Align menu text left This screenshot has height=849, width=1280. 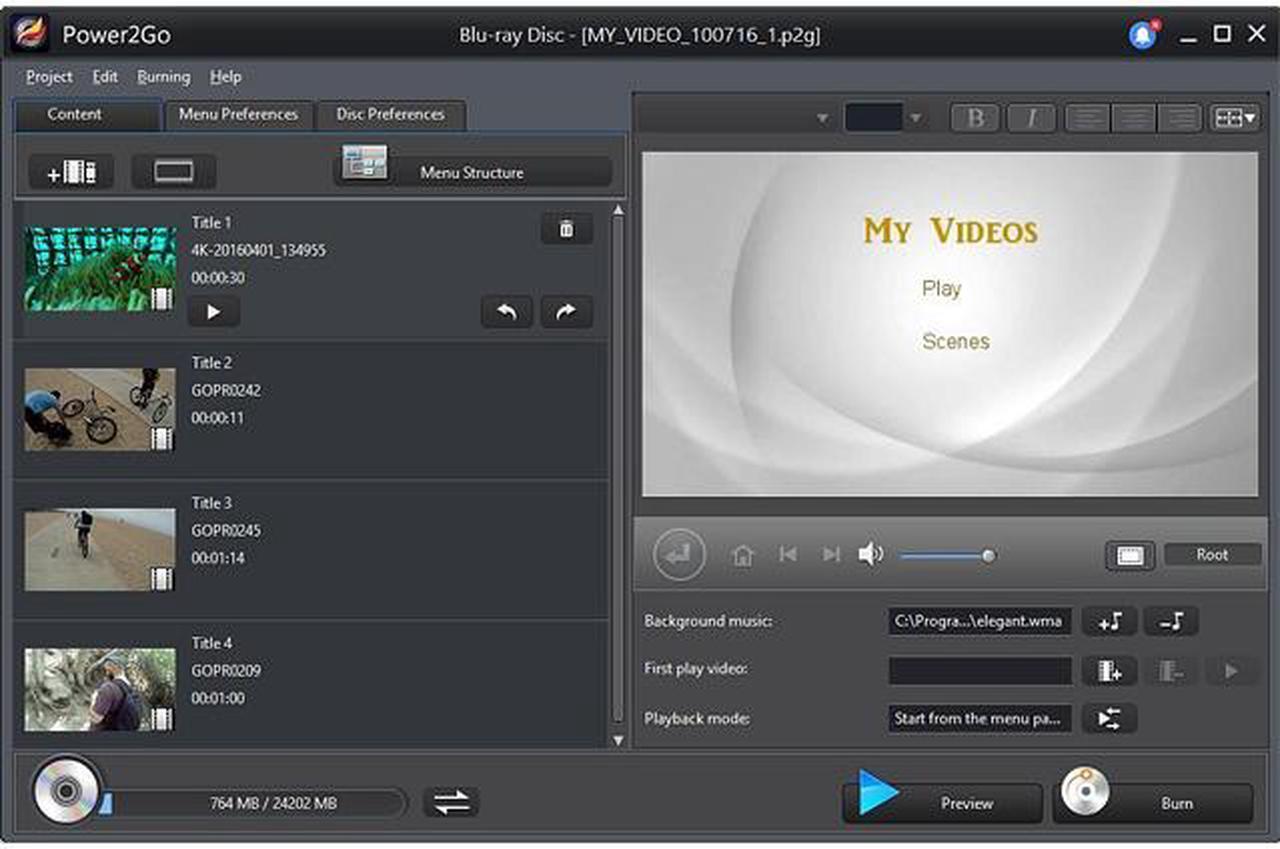[x=1087, y=118]
